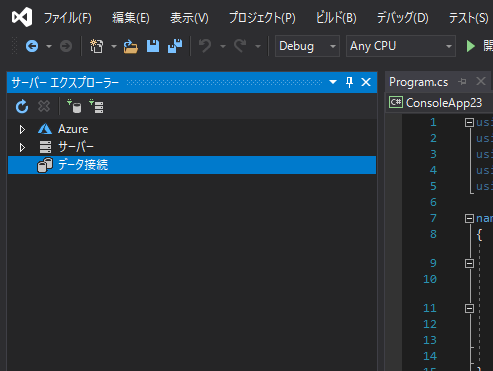This screenshot has height=371, width=493.
Task: Open the ファイル(F) menu
Action: pyautogui.click(x=68, y=18)
